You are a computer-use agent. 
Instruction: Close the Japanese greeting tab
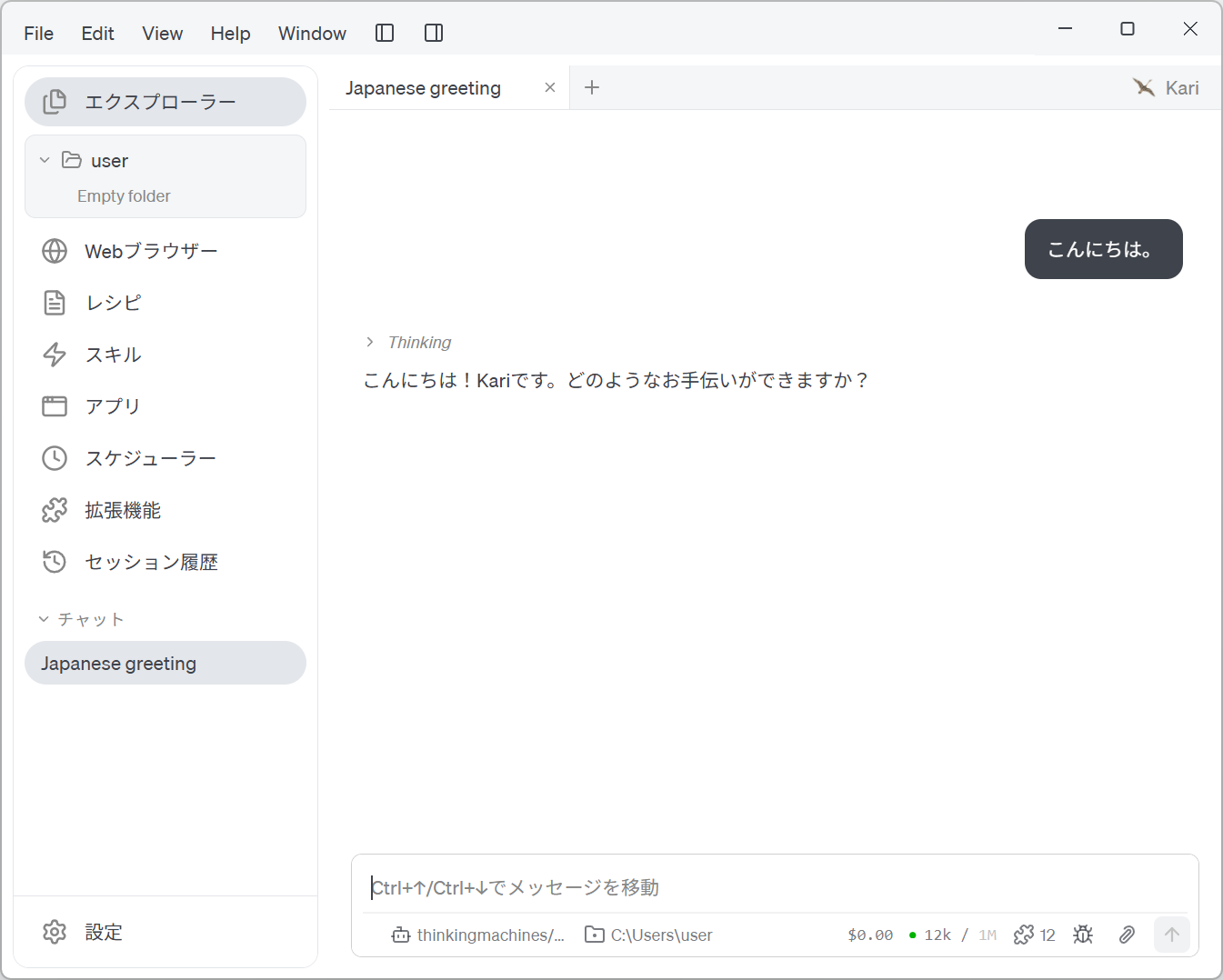(x=550, y=87)
